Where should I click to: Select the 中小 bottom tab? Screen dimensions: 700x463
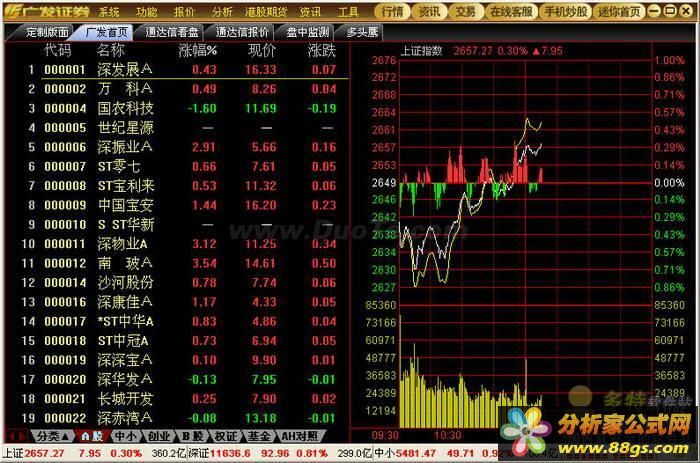pyautogui.click(x=126, y=436)
